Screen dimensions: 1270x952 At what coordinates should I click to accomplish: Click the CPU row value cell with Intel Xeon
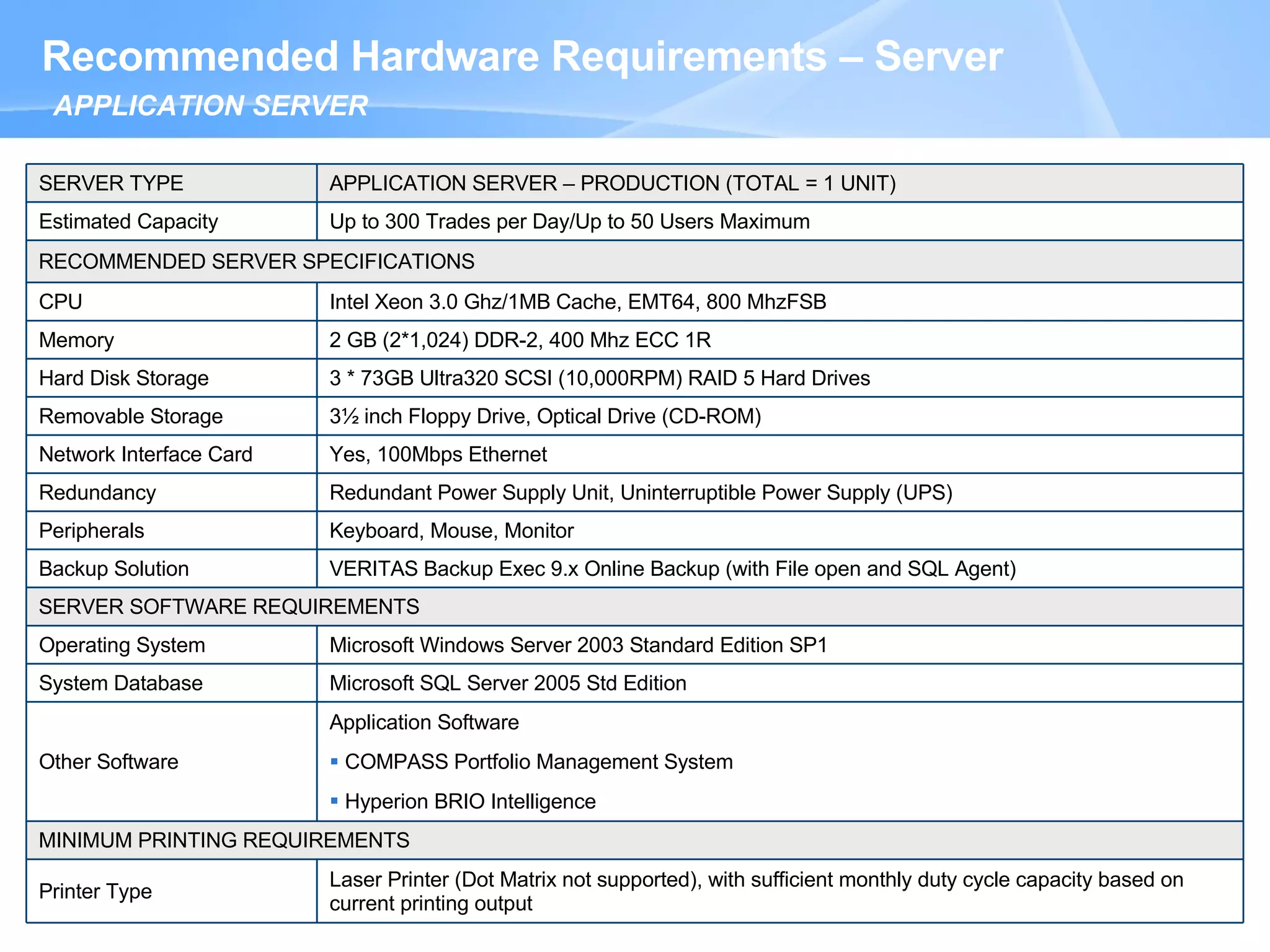[x=577, y=302]
